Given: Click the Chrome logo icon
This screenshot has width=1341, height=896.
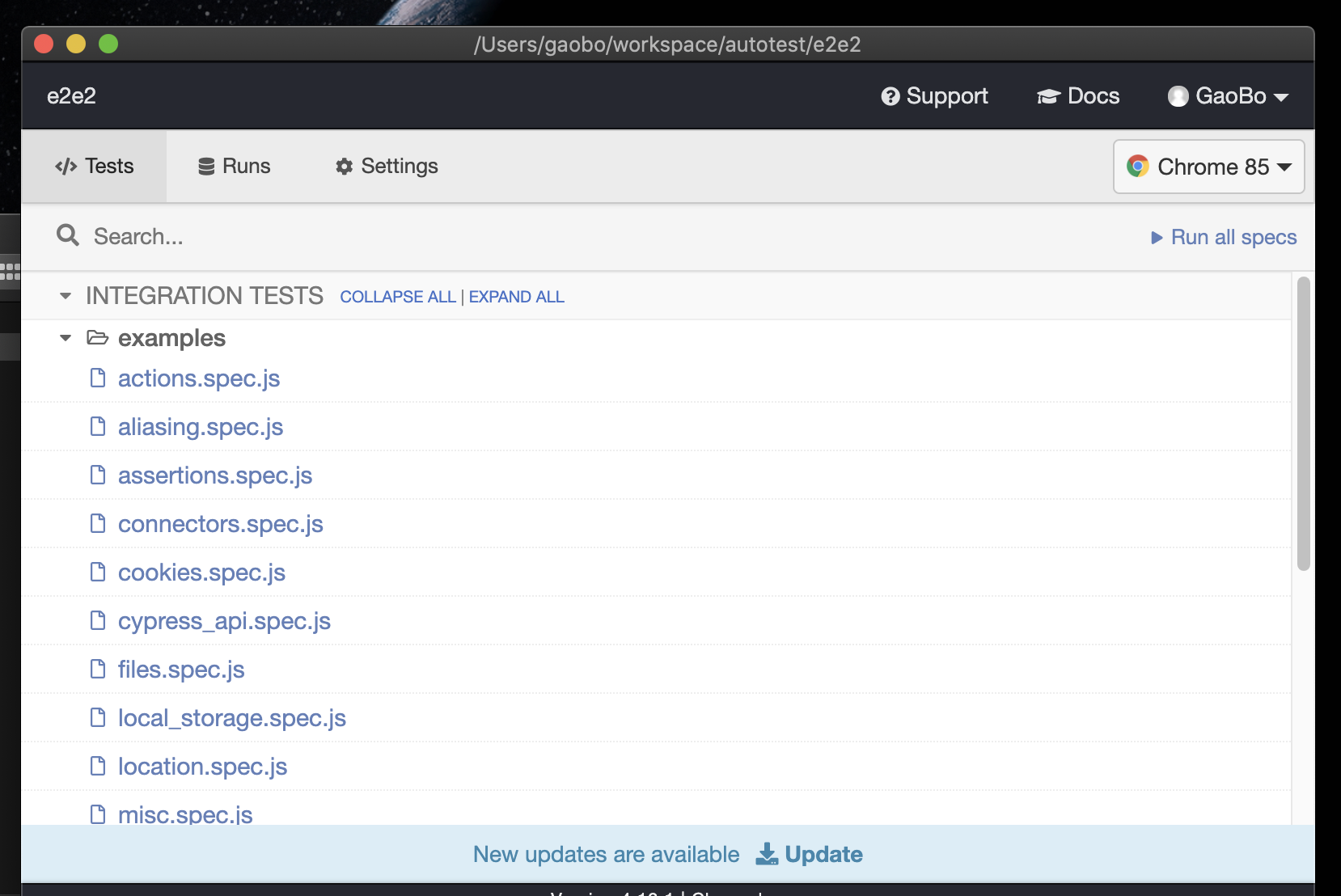Looking at the screenshot, I should tap(1138, 166).
